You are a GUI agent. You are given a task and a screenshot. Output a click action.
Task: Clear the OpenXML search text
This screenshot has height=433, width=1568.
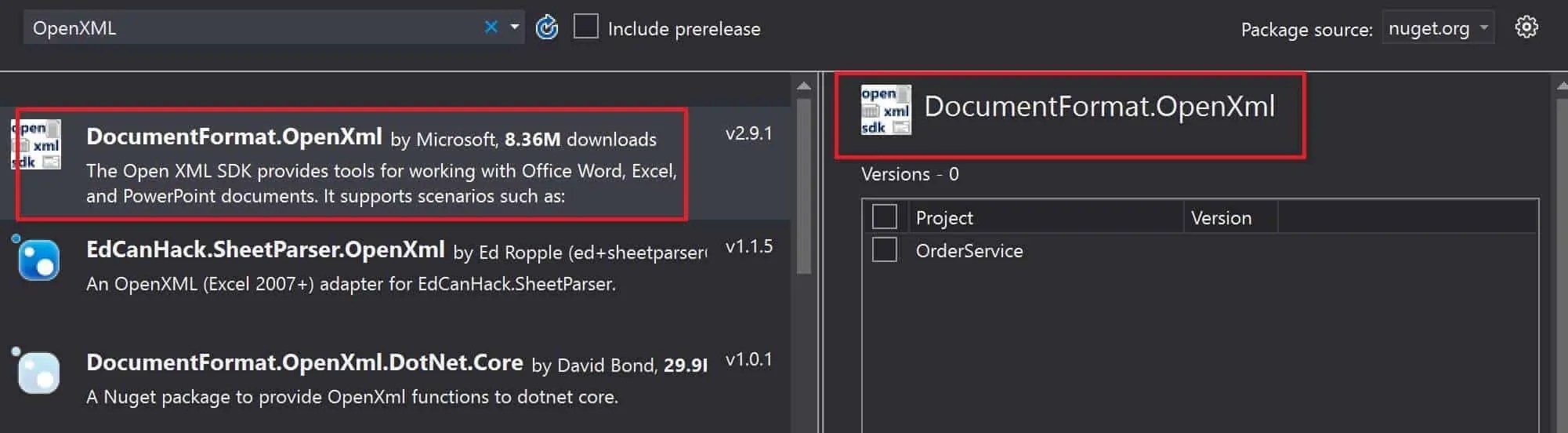[491, 27]
